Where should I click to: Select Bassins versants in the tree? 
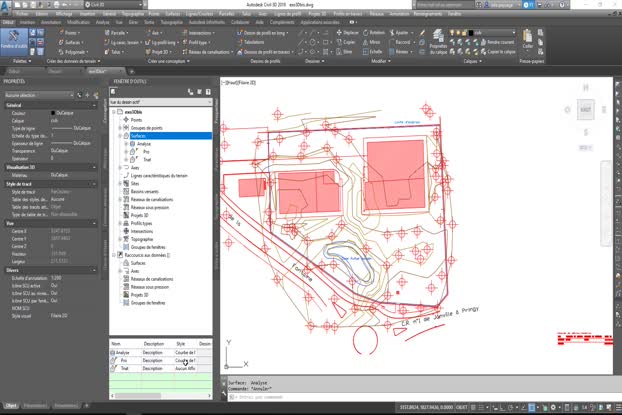point(144,191)
